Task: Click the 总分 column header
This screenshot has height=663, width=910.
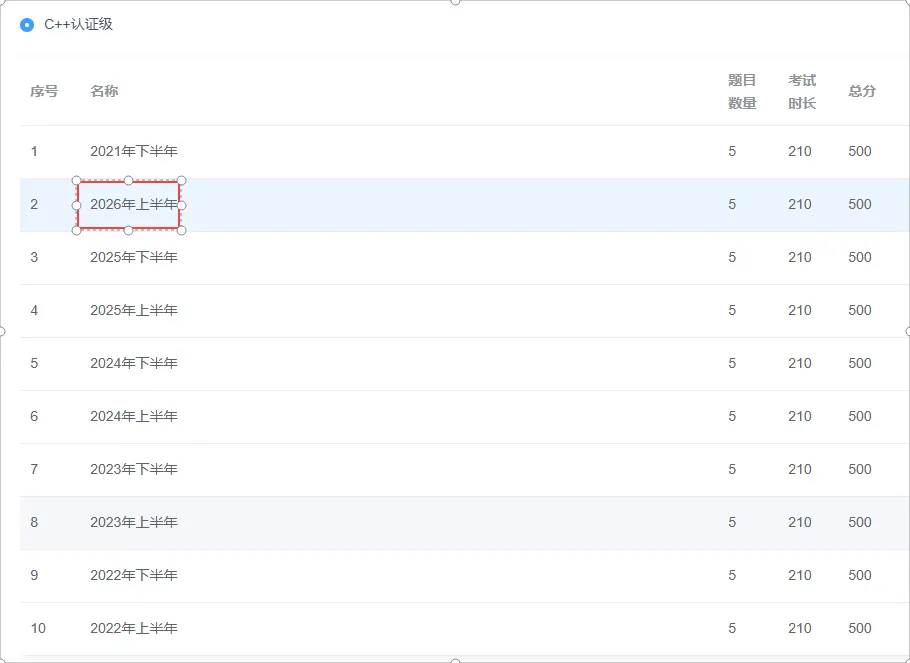Action: (x=862, y=91)
